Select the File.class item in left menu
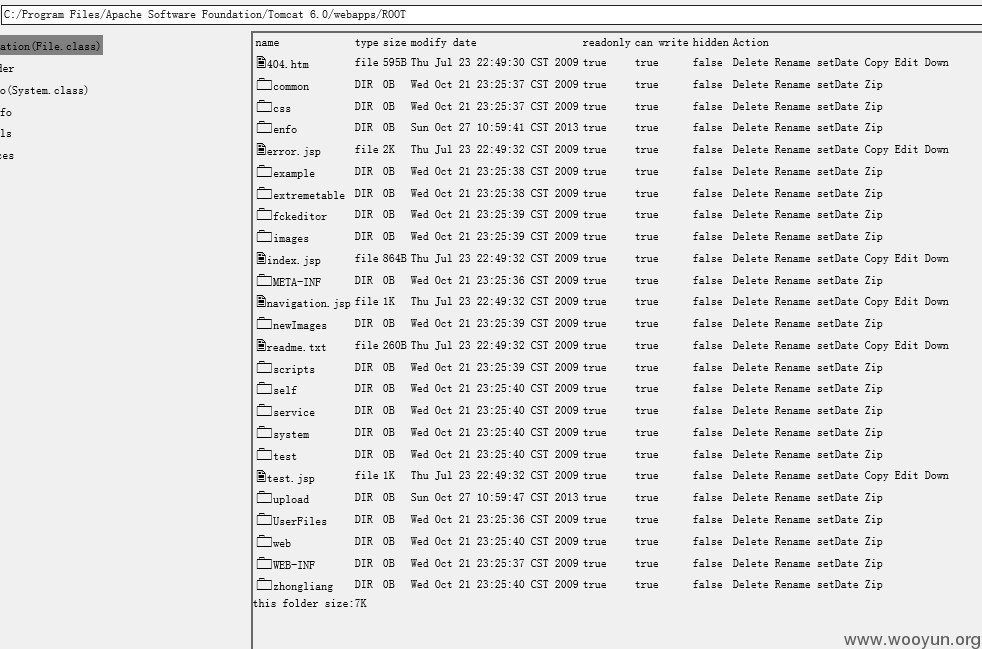The height and width of the screenshot is (649, 982). tap(51, 46)
